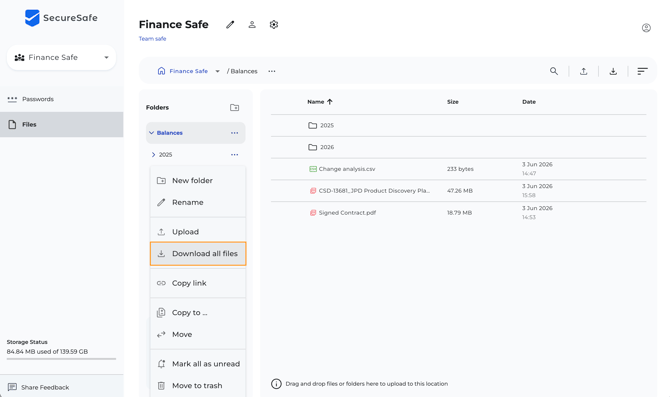Viewport: 670px width, 397px height.
Task: Create new folder via Folders panel icon
Action: tap(235, 107)
